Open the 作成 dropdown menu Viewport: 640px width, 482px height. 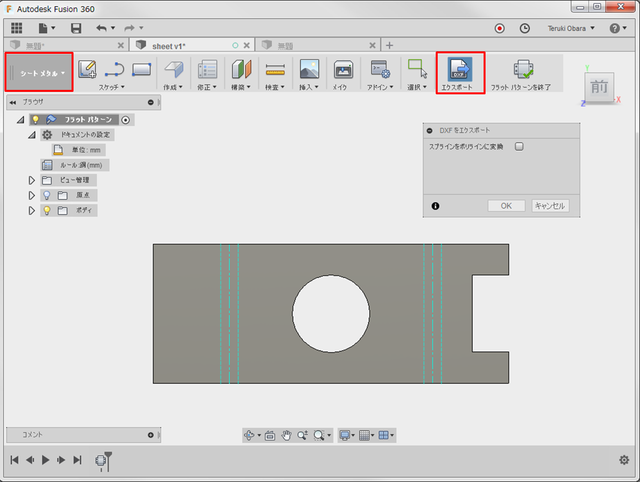pos(173,87)
